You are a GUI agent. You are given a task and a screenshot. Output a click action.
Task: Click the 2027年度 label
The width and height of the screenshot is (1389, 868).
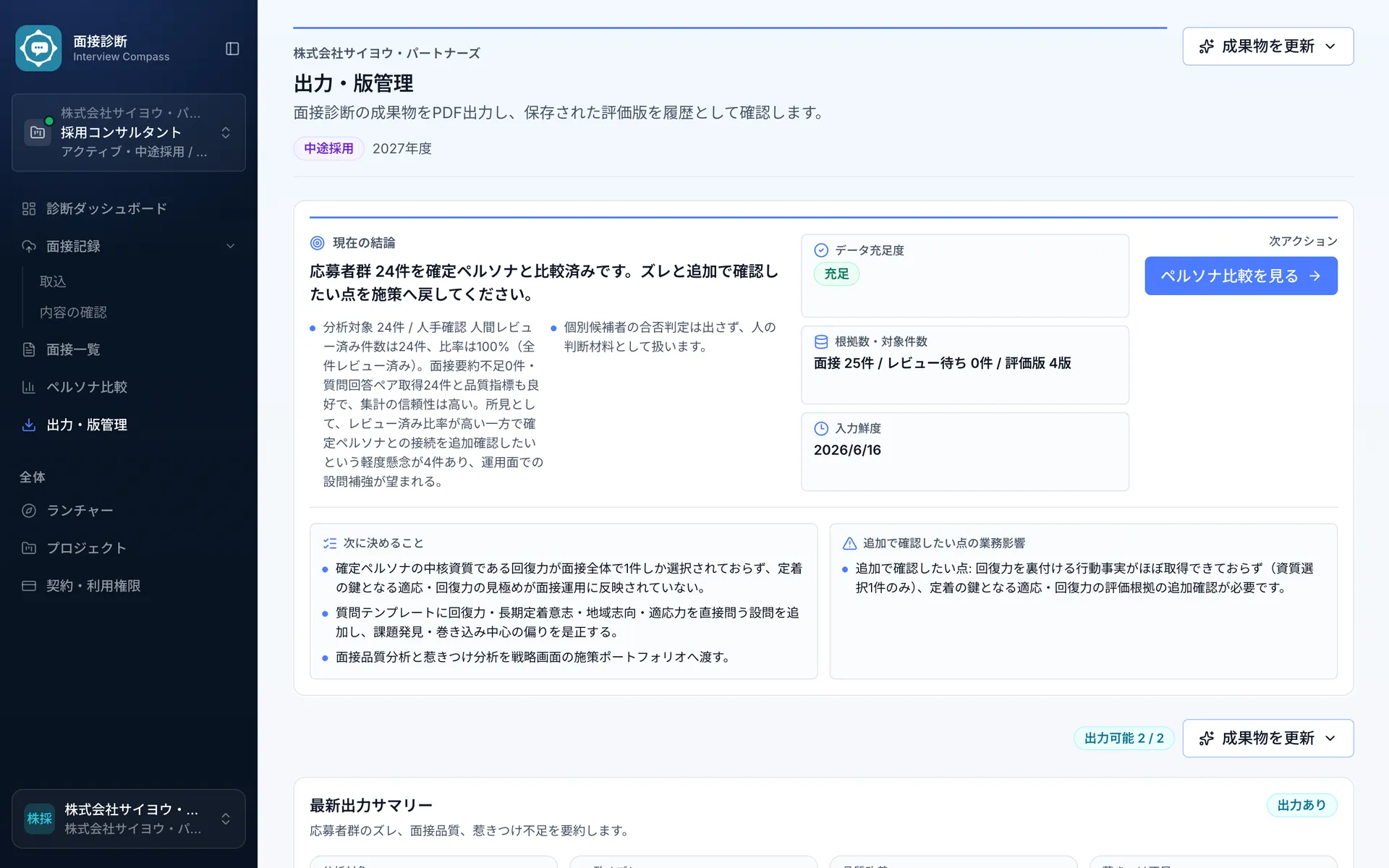[402, 148]
